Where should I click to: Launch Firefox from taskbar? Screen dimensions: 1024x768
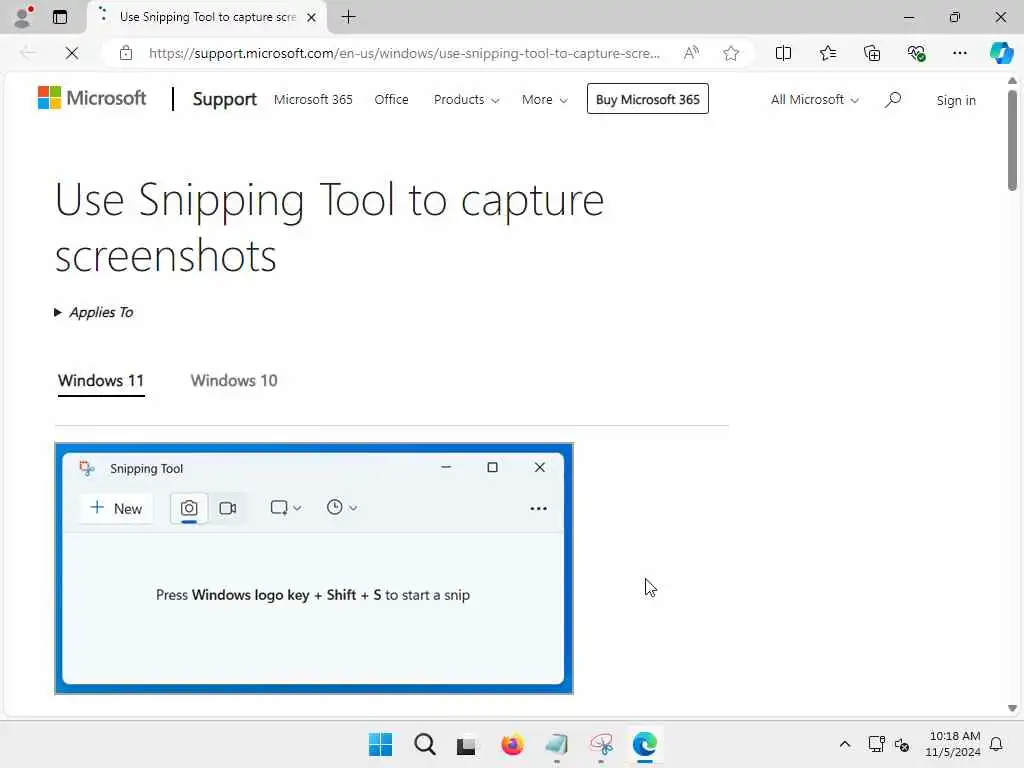pos(512,744)
